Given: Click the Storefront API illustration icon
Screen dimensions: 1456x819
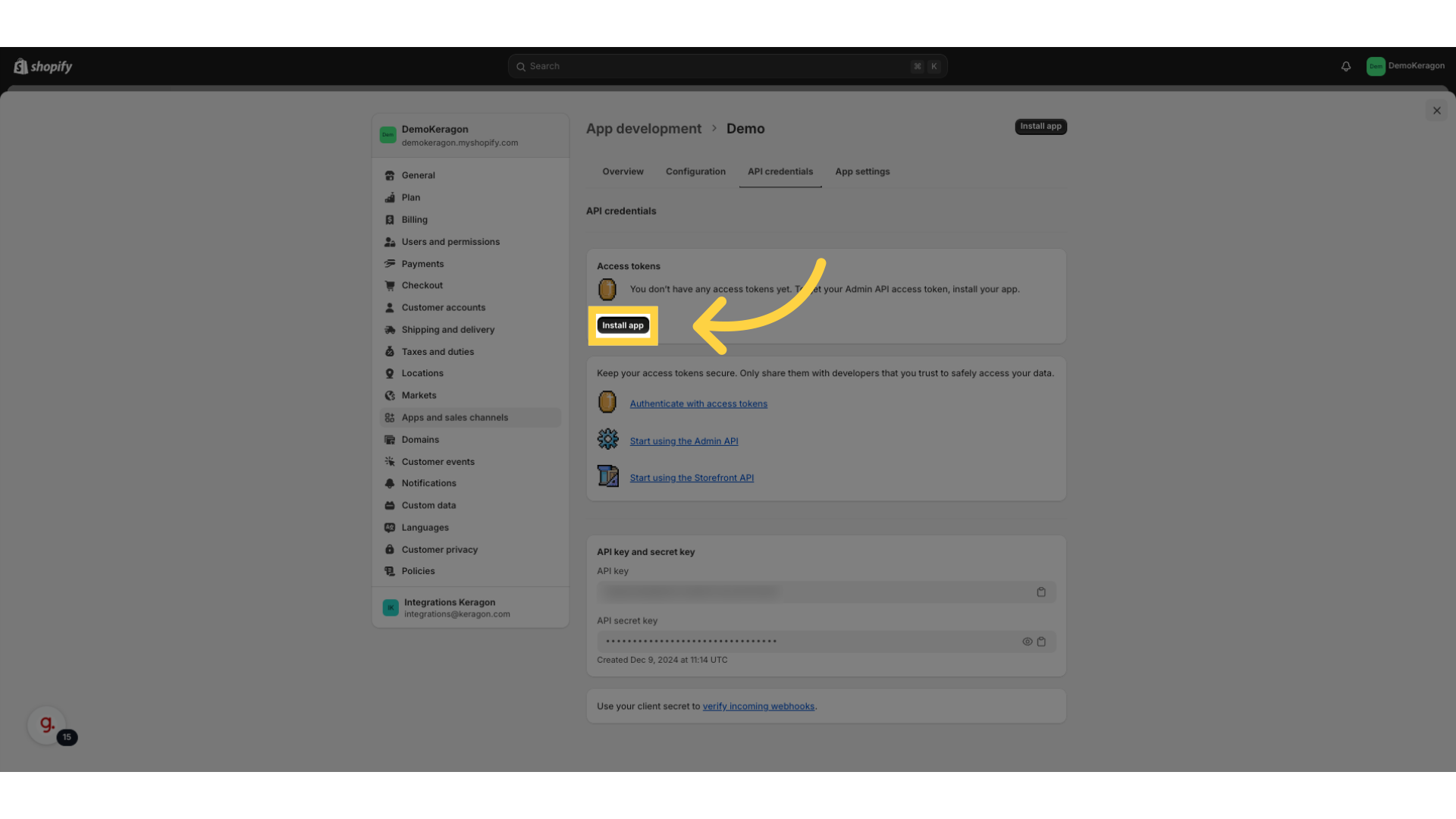Looking at the screenshot, I should tap(607, 476).
